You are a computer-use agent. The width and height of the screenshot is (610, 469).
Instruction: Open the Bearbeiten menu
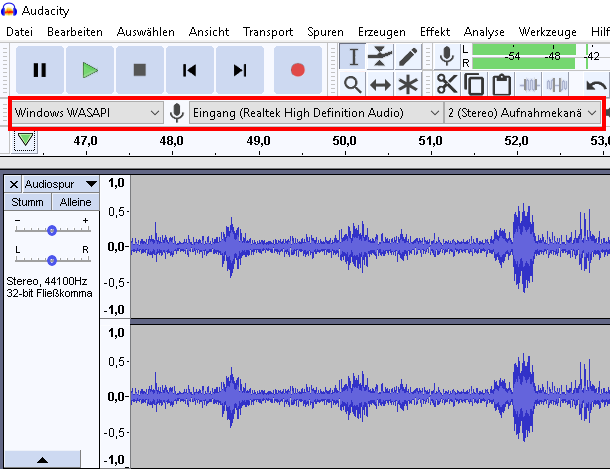click(x=75, y=32)
